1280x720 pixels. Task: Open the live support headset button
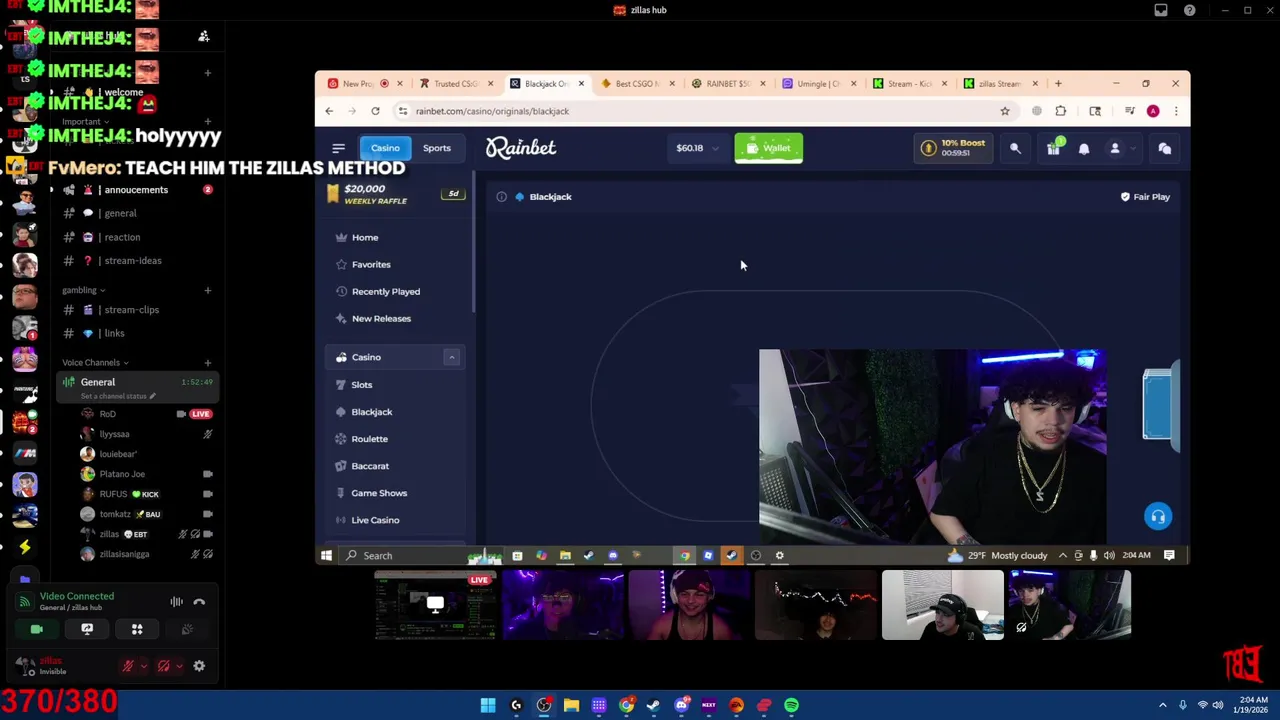pos(1157,516)
